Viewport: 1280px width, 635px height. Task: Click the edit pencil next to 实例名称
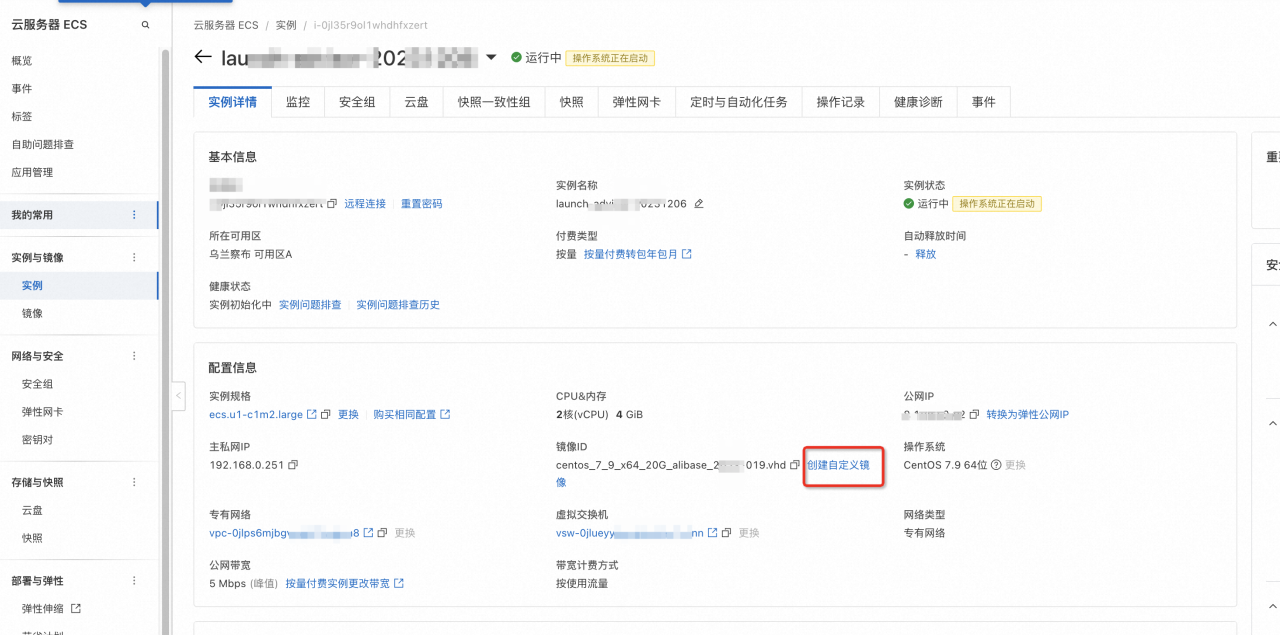pos(699,204)
